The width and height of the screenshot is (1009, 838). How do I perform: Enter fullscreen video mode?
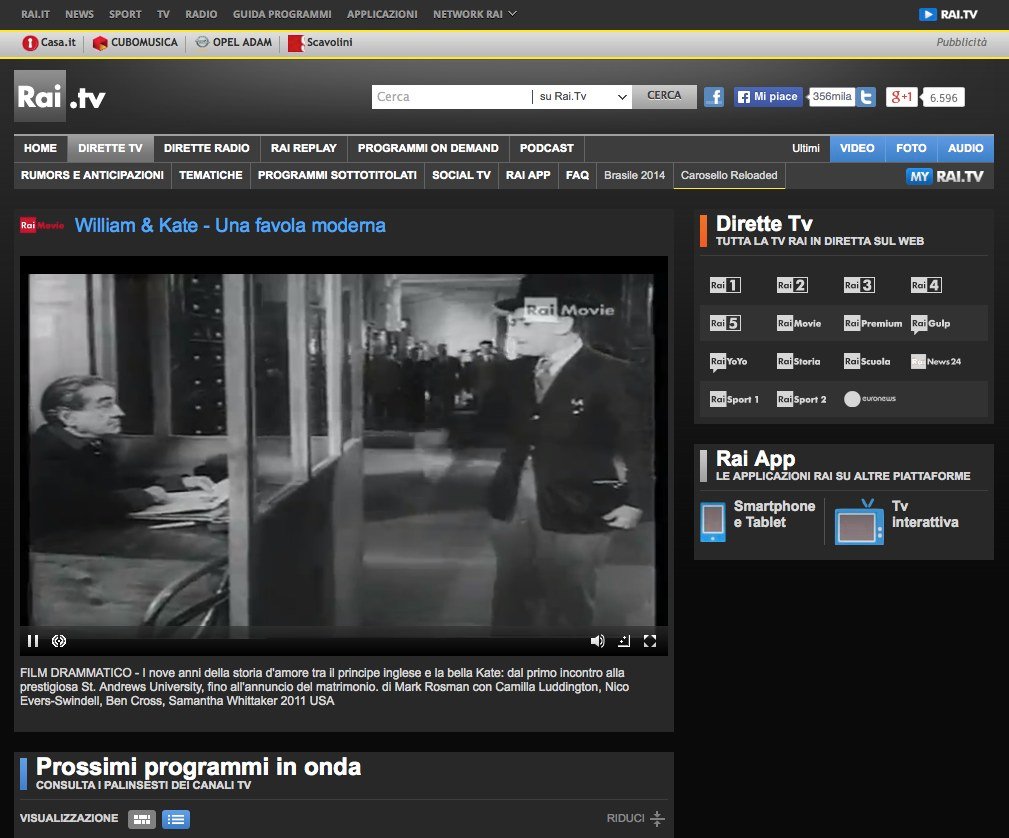[x=650, y=641]
